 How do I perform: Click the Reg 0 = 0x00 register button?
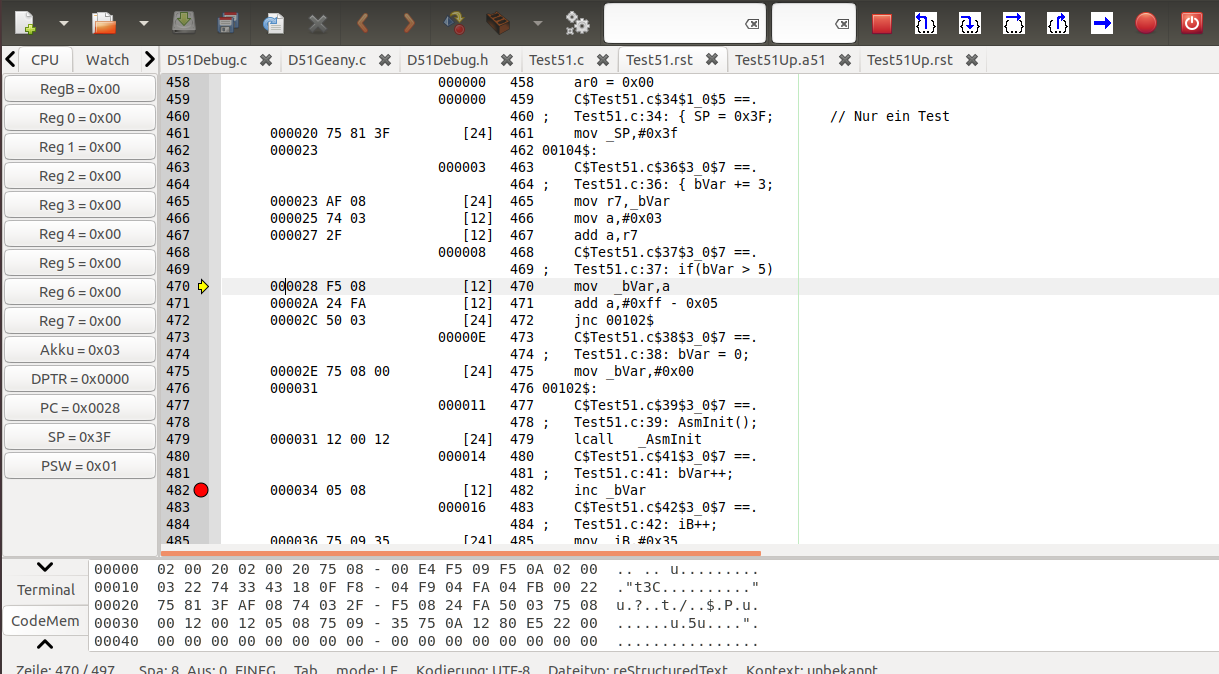click(80, 118)
